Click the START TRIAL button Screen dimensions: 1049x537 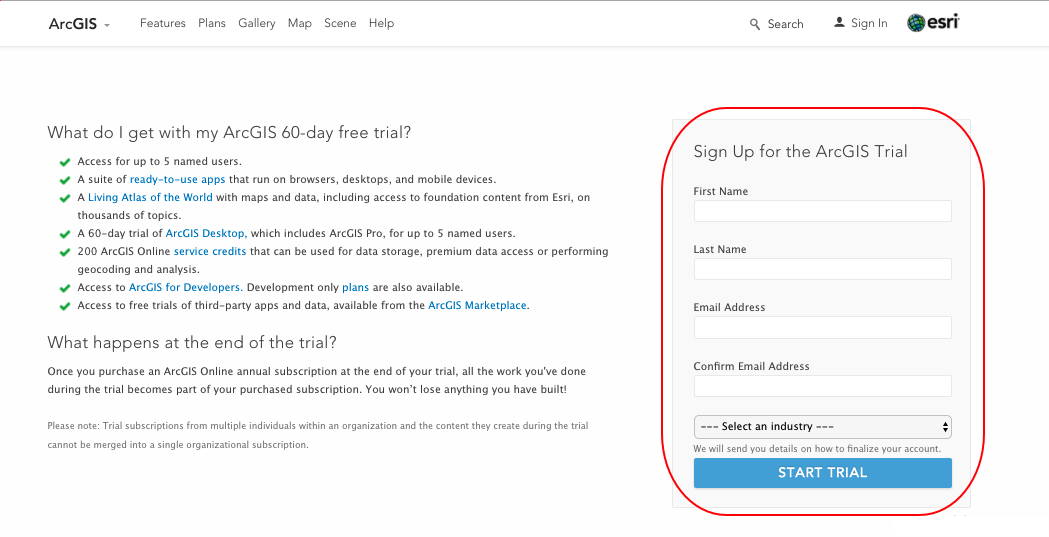coord(822,473)
